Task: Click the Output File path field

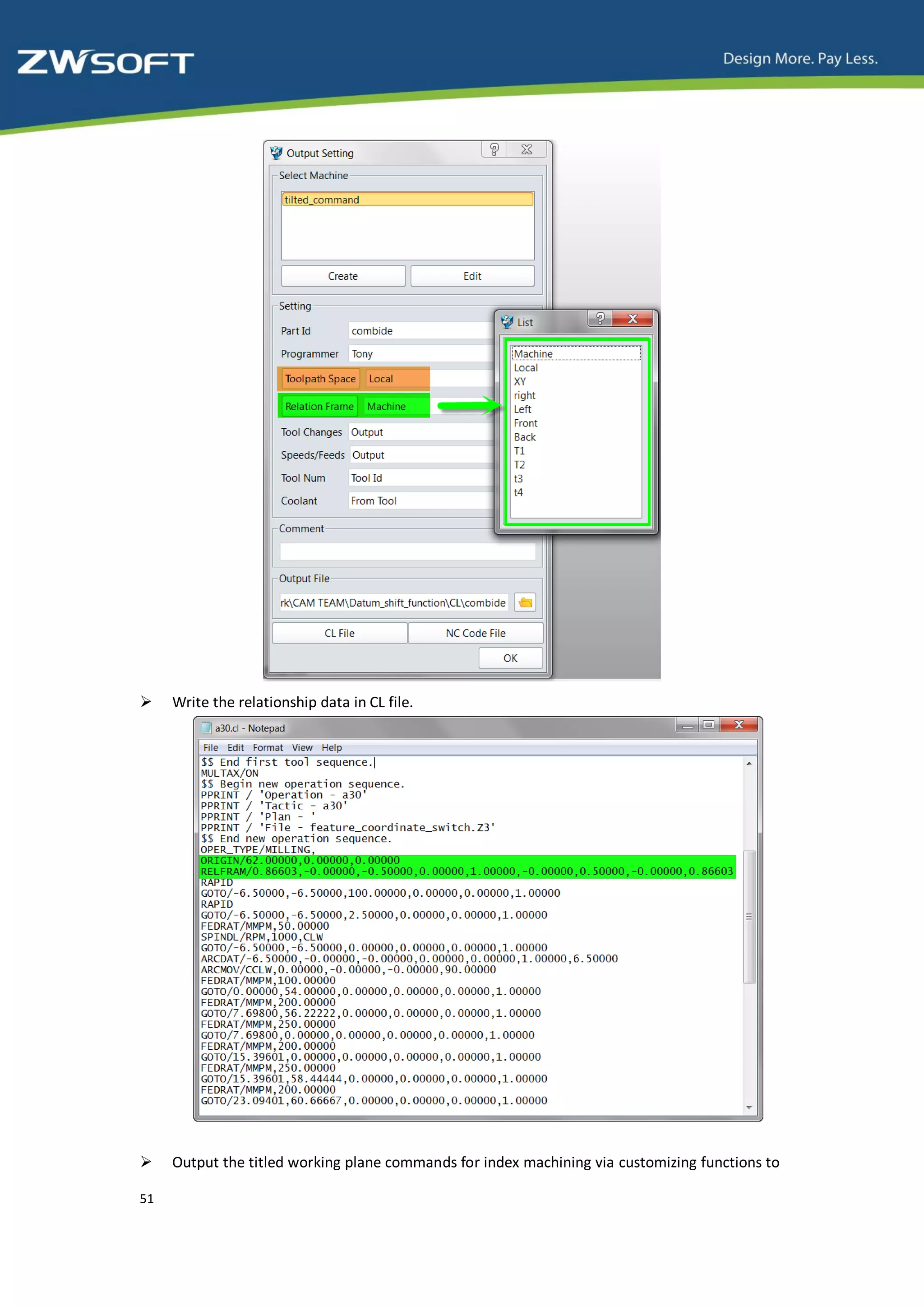Action: point(394,602)
